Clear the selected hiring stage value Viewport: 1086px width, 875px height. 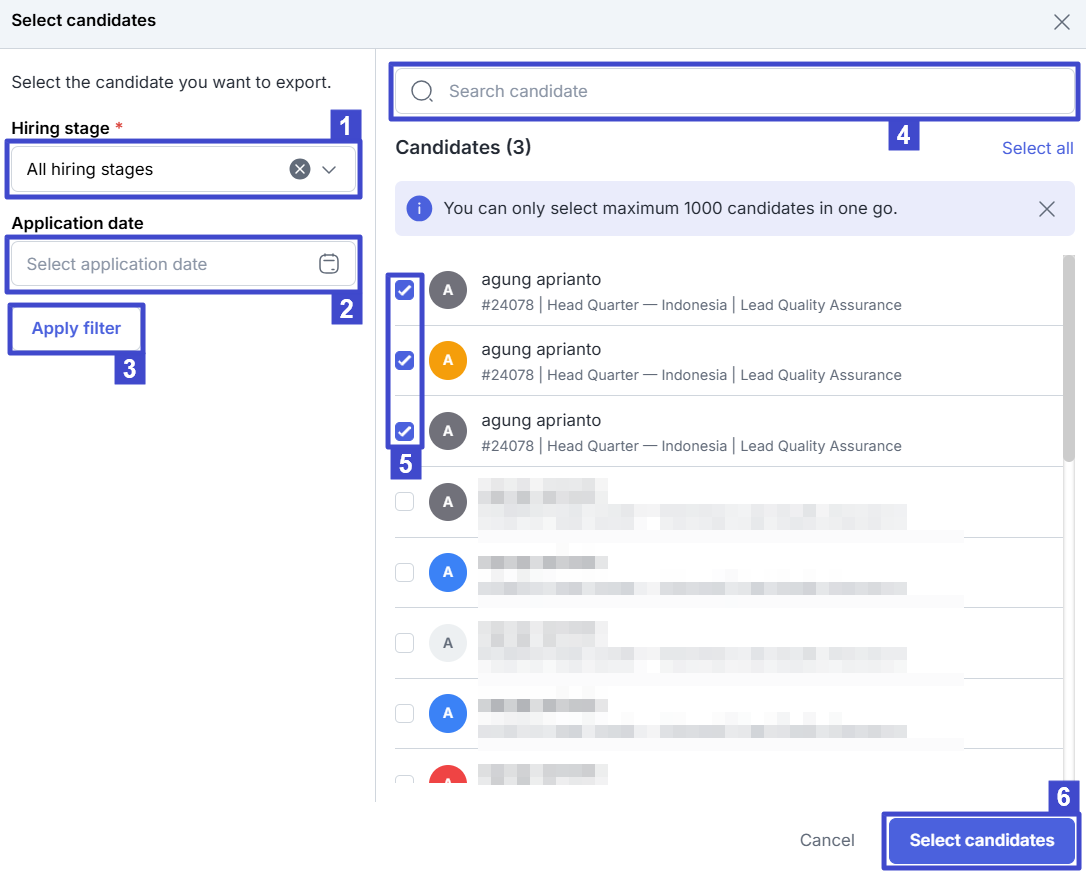299,169
